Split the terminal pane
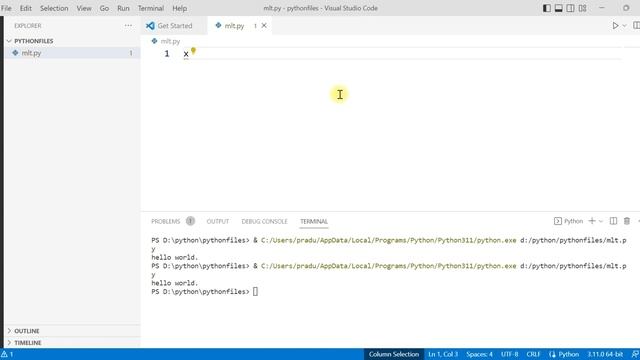Viewport: 640px width, 360px height. (613, 221)
